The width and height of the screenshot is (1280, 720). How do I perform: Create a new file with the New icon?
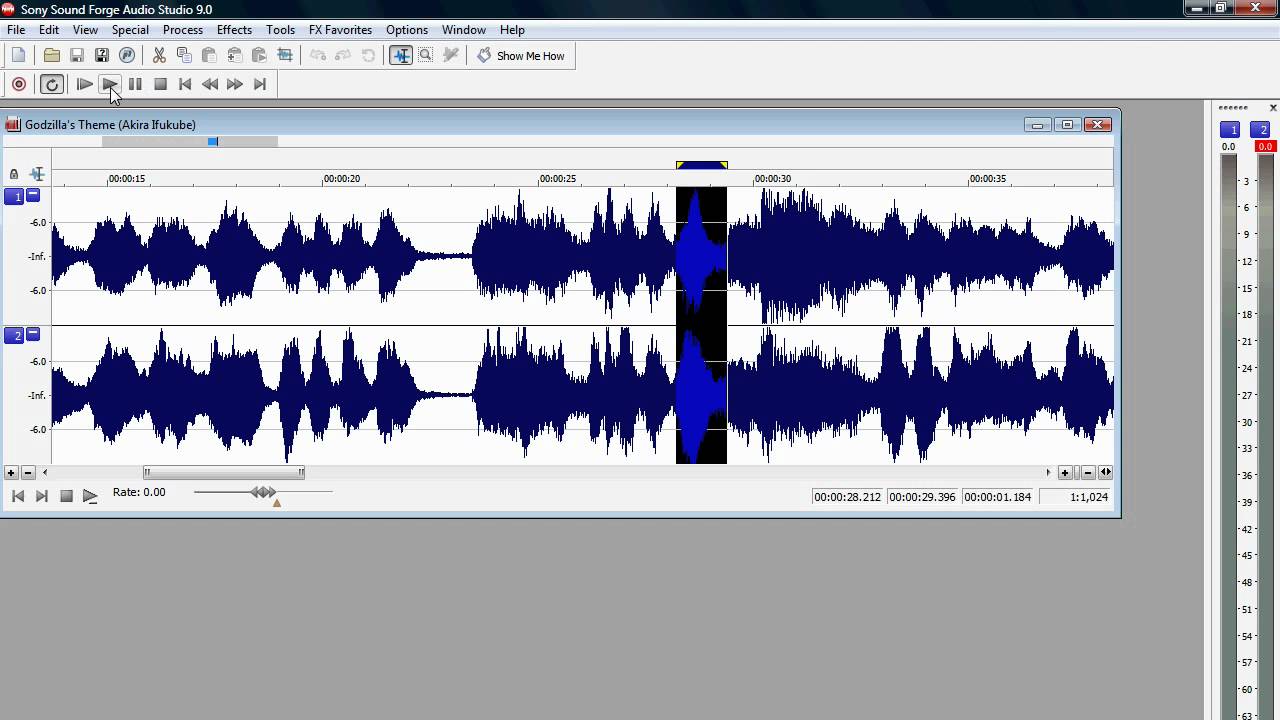(18, 56)
